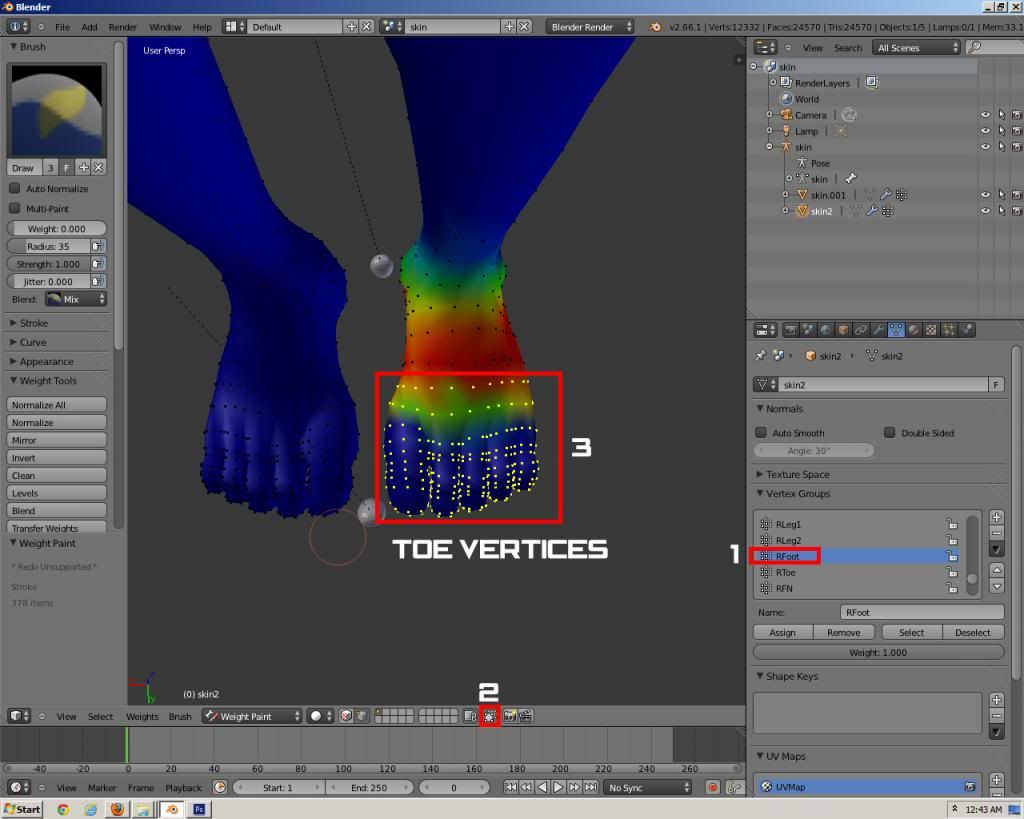Open the Object Constraints chain tab
The height and width of the screenshot is (819, 1024).
[861, 330]
